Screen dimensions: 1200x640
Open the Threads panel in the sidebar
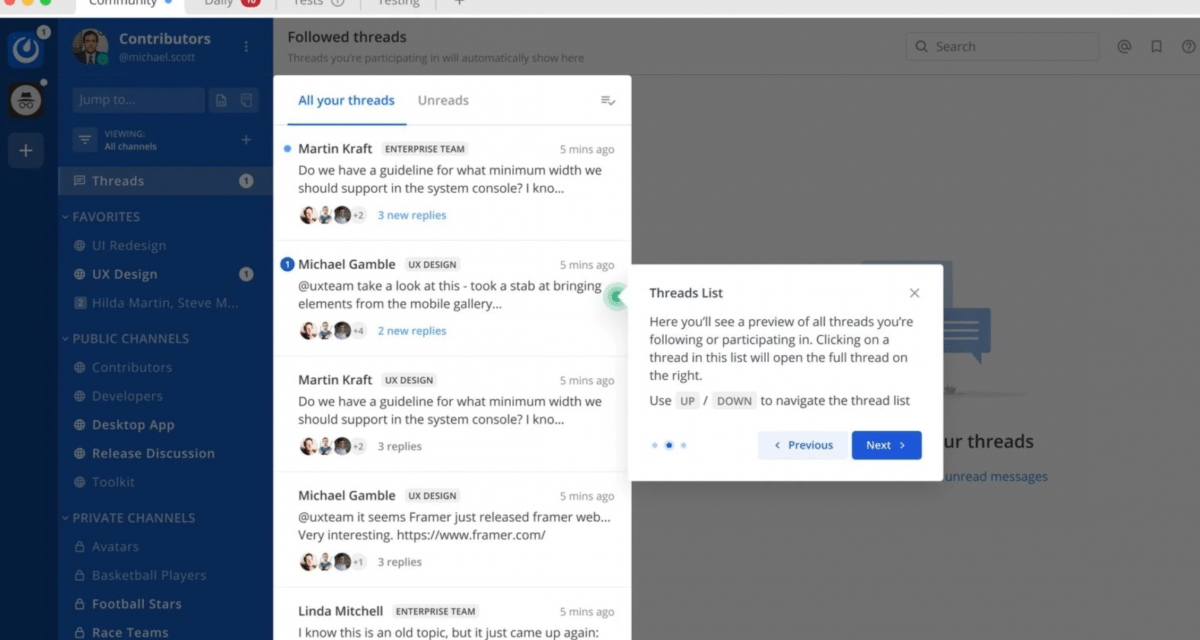point(119,180)
